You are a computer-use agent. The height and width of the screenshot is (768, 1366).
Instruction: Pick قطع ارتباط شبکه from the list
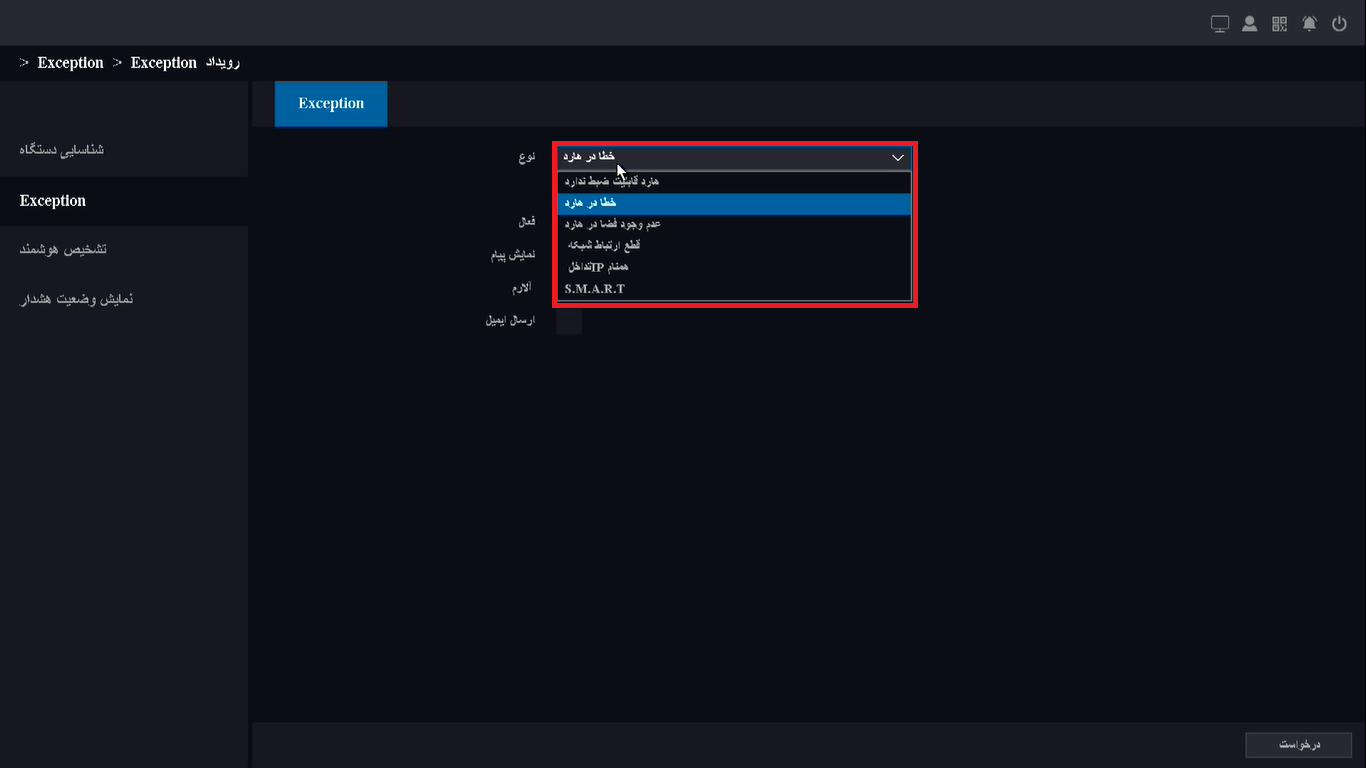click(734, 246)
